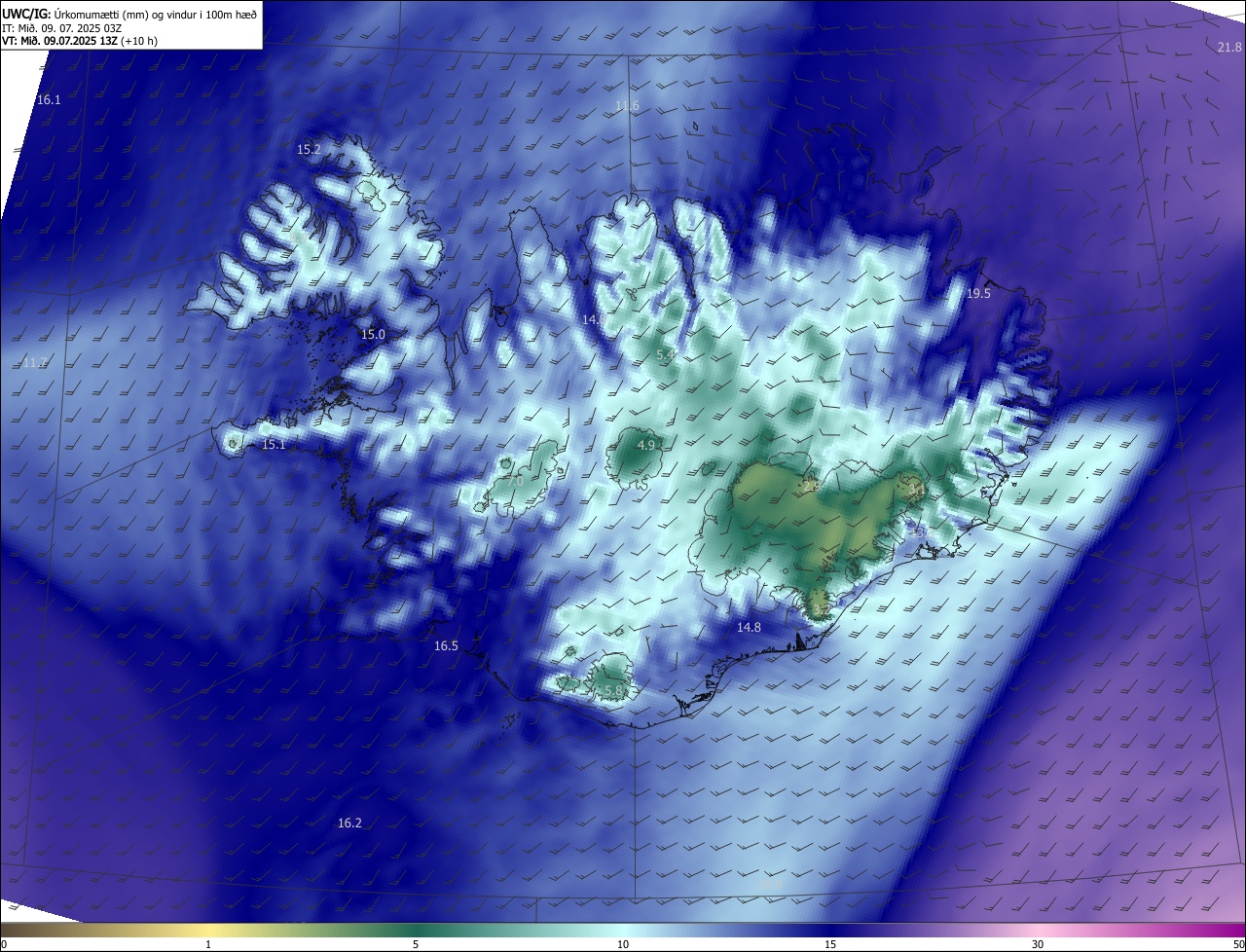Click the 16.5 value on the map
The height and width of the screenshot is (952, 1246).
(446, 646)
